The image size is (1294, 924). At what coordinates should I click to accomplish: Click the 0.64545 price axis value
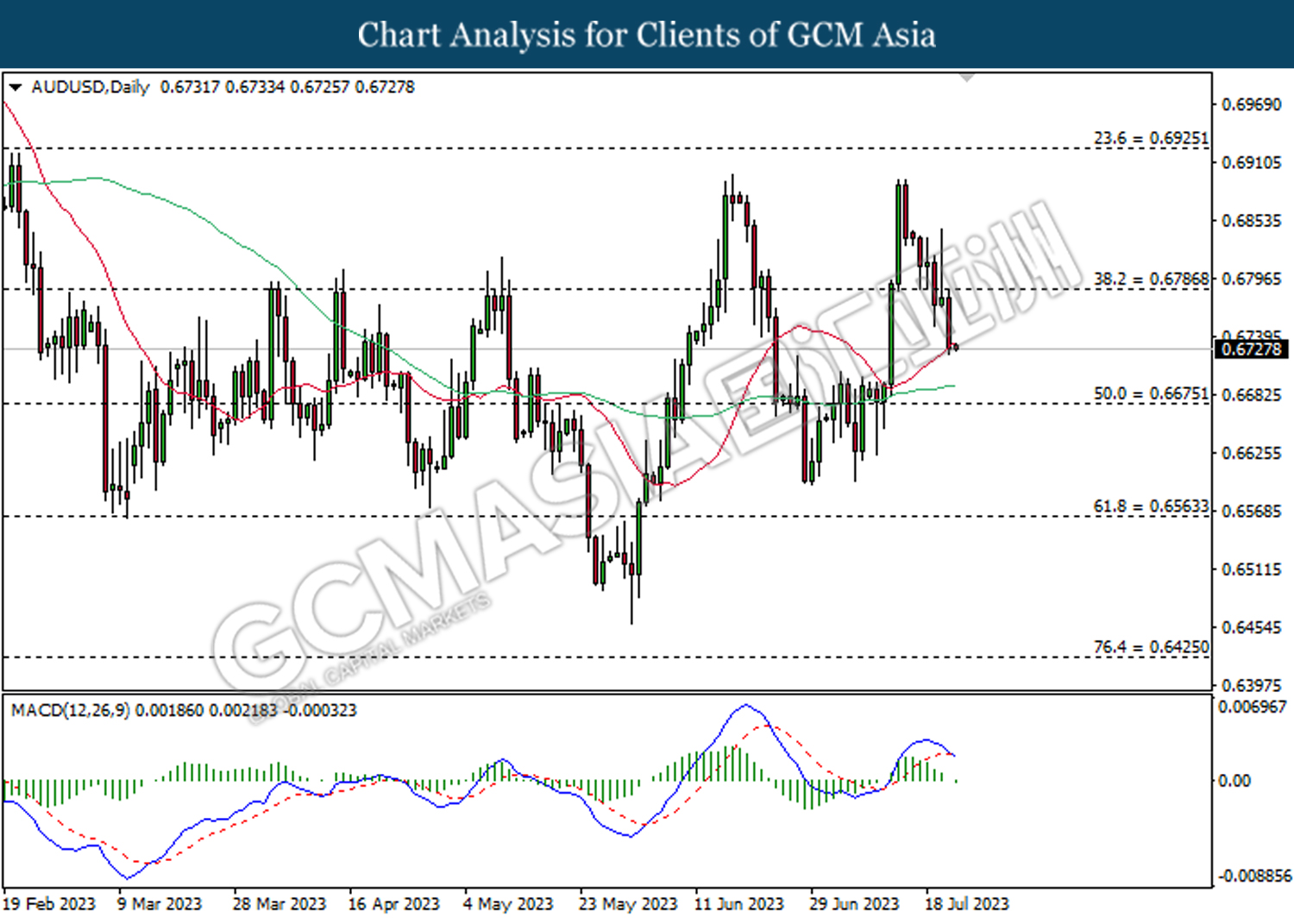pos(1252,627)
